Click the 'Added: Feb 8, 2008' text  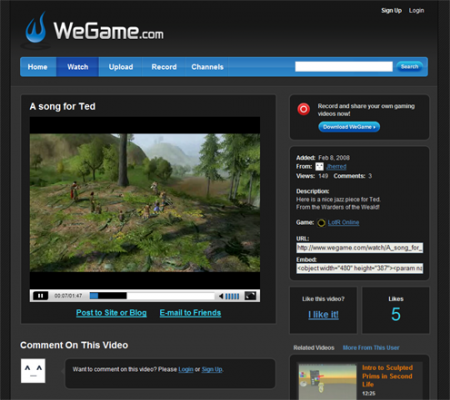(x=323, y=158)
